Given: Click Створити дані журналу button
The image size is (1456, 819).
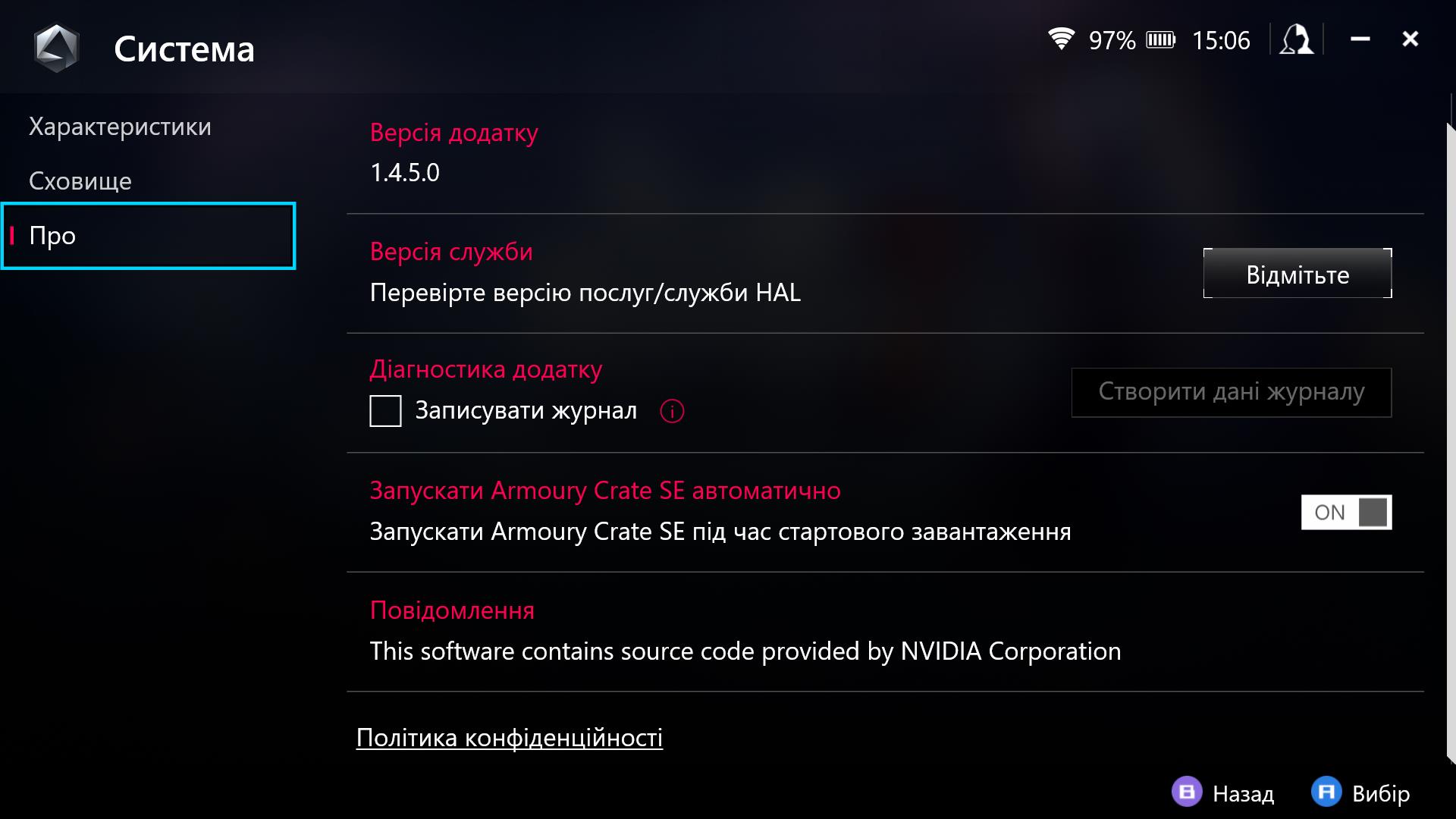Looking at the screenshot, I should pos(1231,392).
